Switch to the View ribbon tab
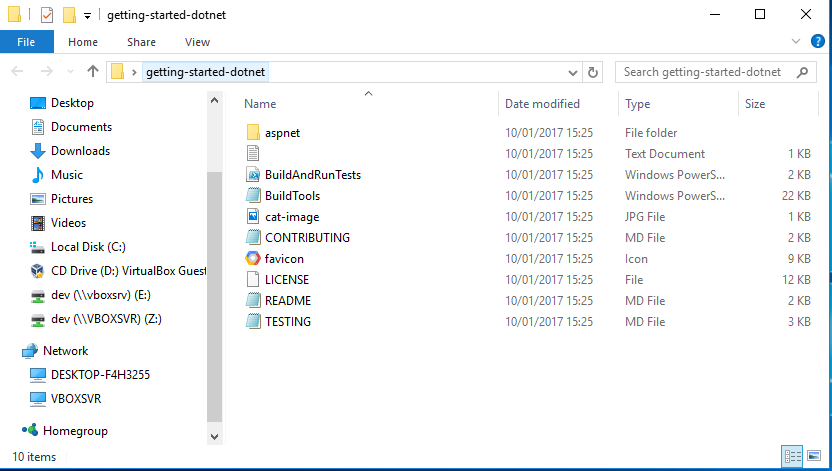Image resolution: width=832 pixels, height=471 pixels. [197, 42]
